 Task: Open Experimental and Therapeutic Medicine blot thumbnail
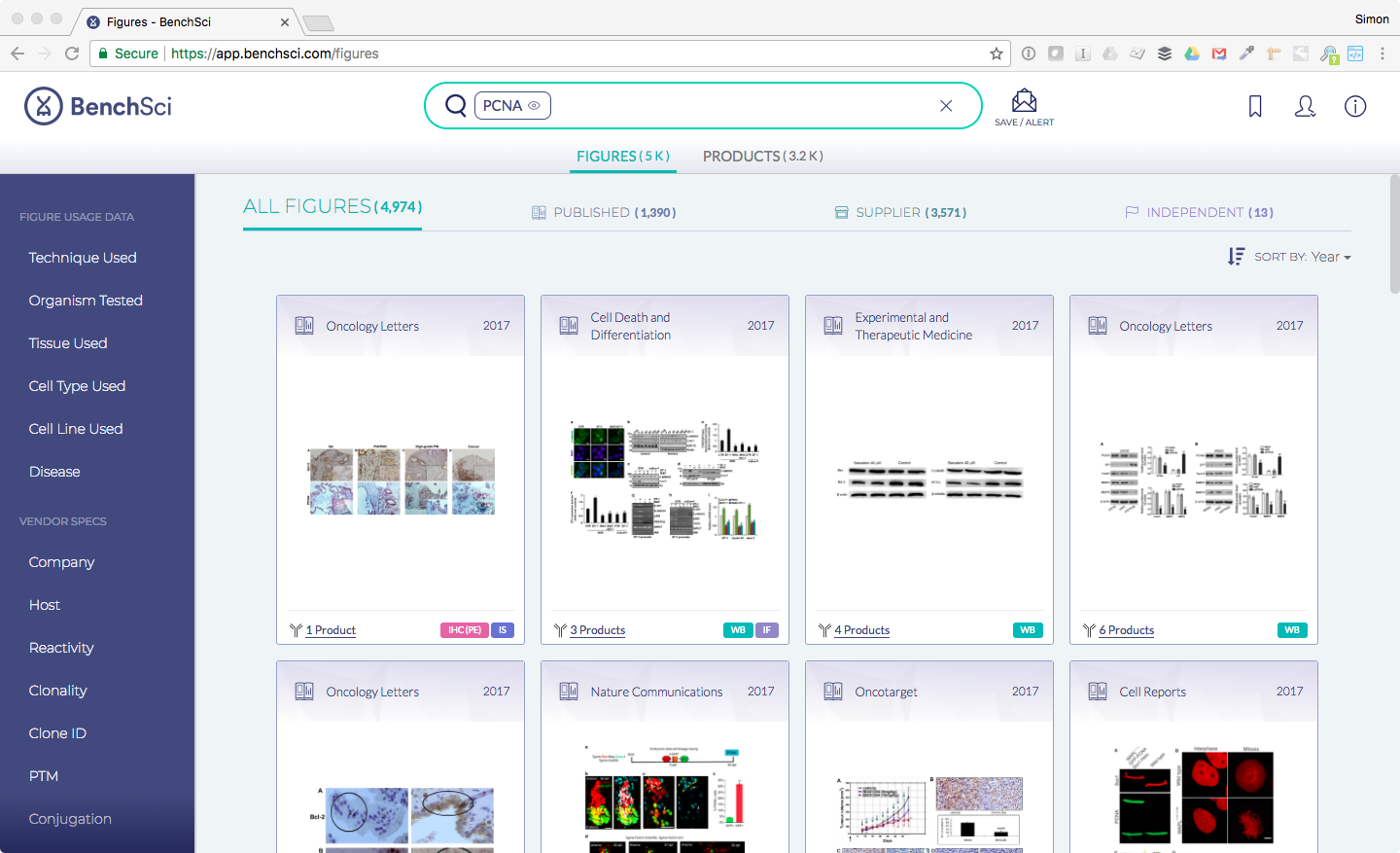click(929, 480)
